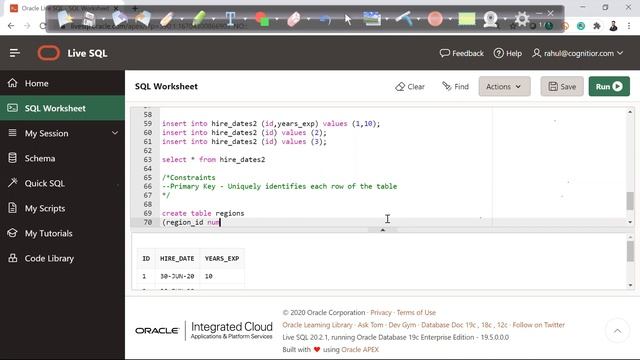Open dropdown arrow next to red circle
Image resolution: width=640 pixels, height=360 pixels.
[450, 19]
